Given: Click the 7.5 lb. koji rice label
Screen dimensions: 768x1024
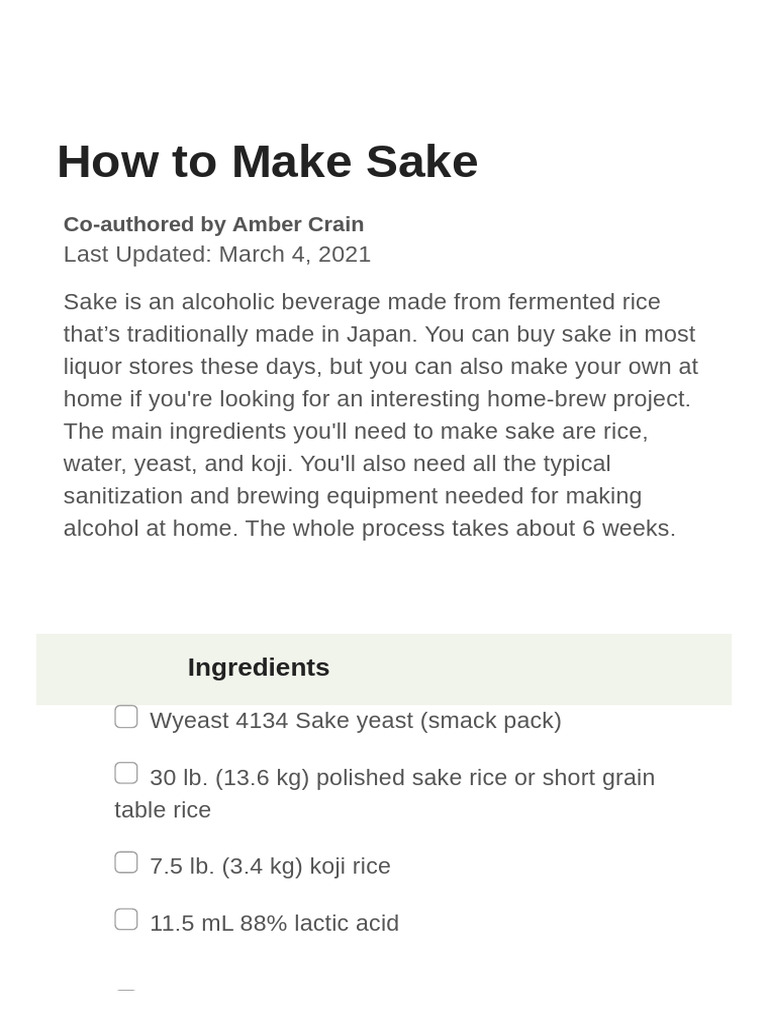Looking at the screenshot, I should point(270,866).
